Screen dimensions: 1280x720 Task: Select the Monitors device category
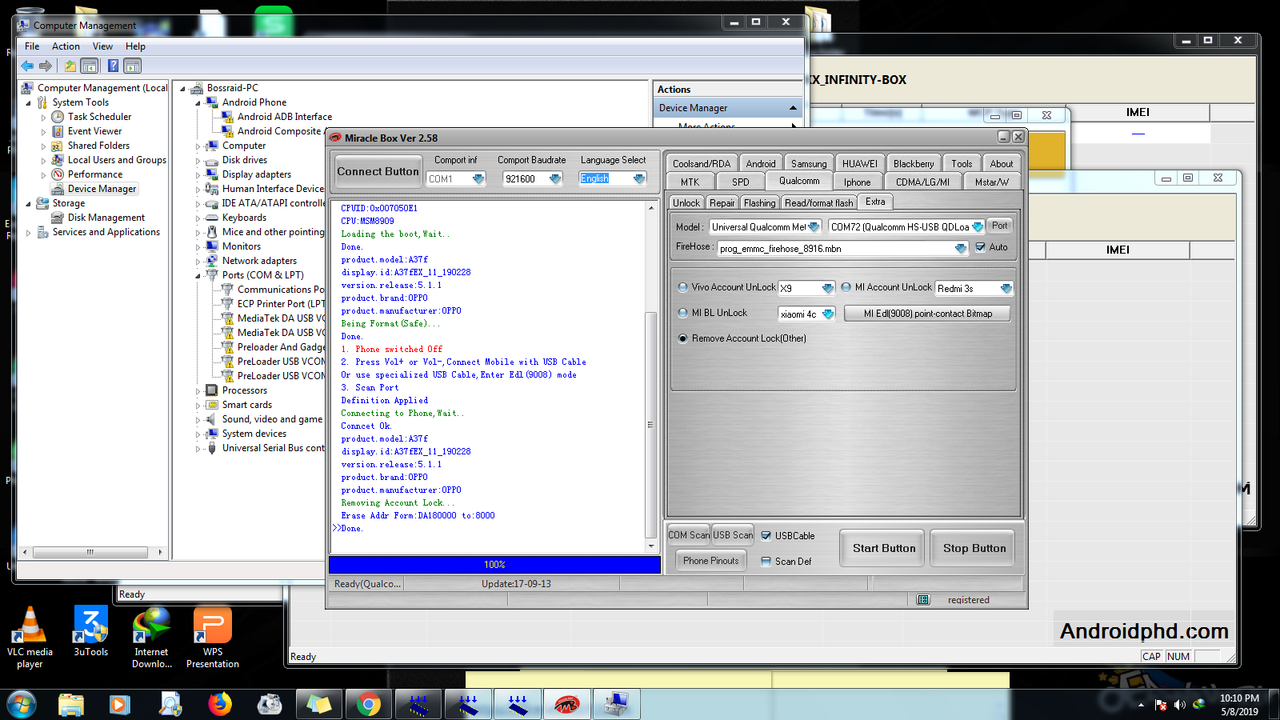click(241, 246)
